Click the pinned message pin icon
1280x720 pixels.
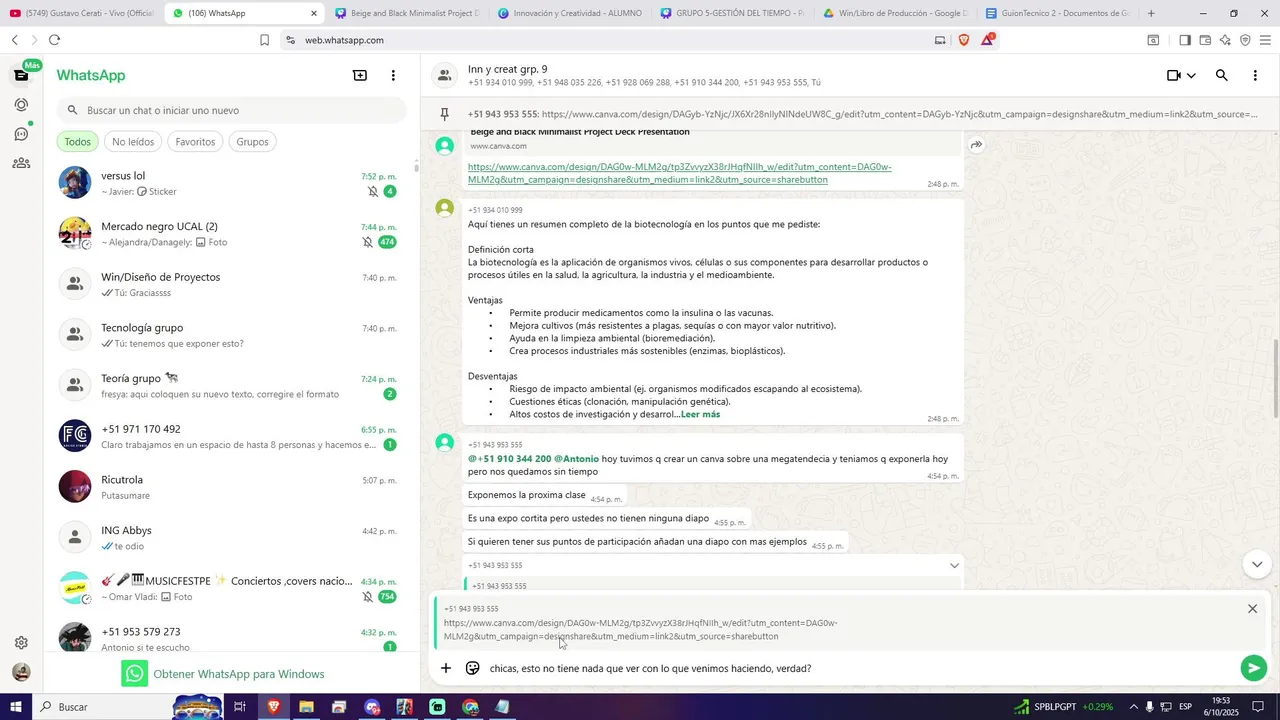[444, 114]
